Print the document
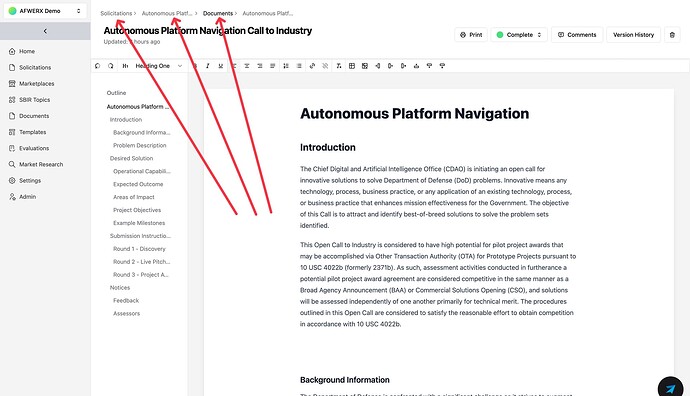 471,35
